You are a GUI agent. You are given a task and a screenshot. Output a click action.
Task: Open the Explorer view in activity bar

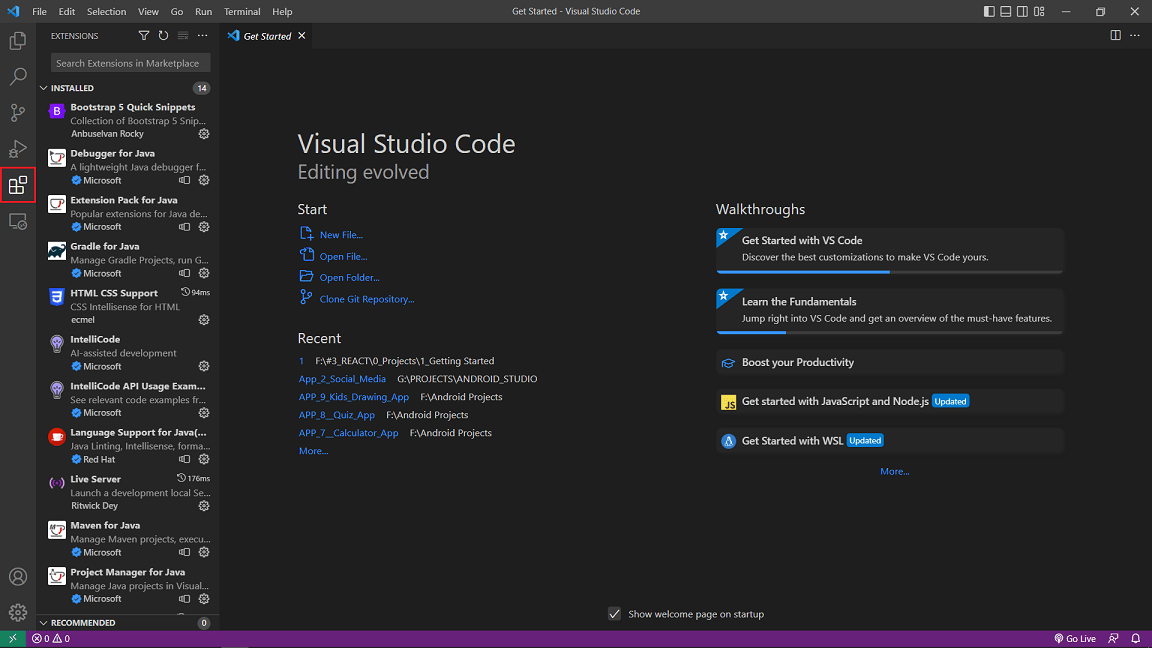pyautogui.click(x=18, y=40)
